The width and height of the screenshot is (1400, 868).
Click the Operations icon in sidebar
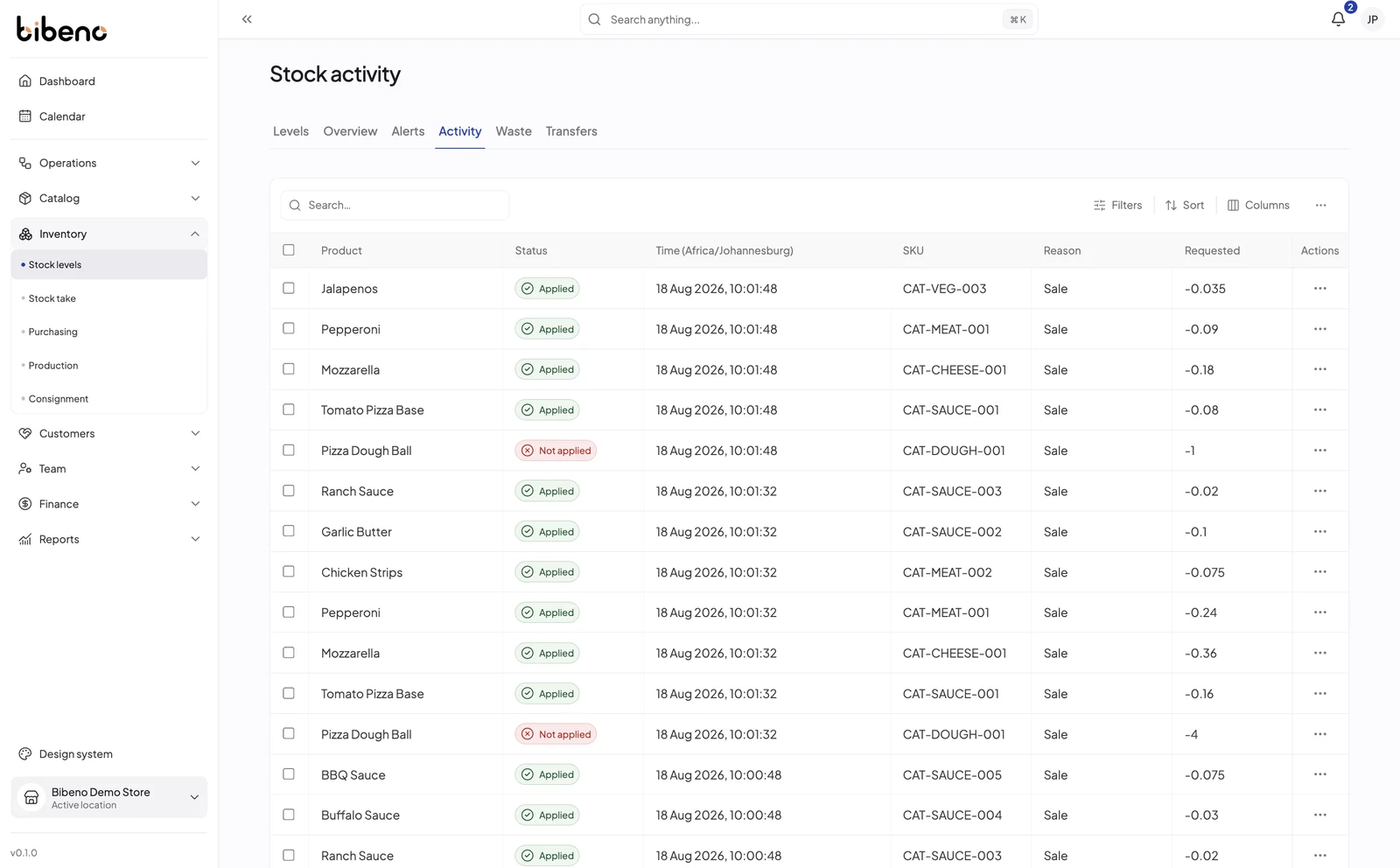(x=25, y=163)
